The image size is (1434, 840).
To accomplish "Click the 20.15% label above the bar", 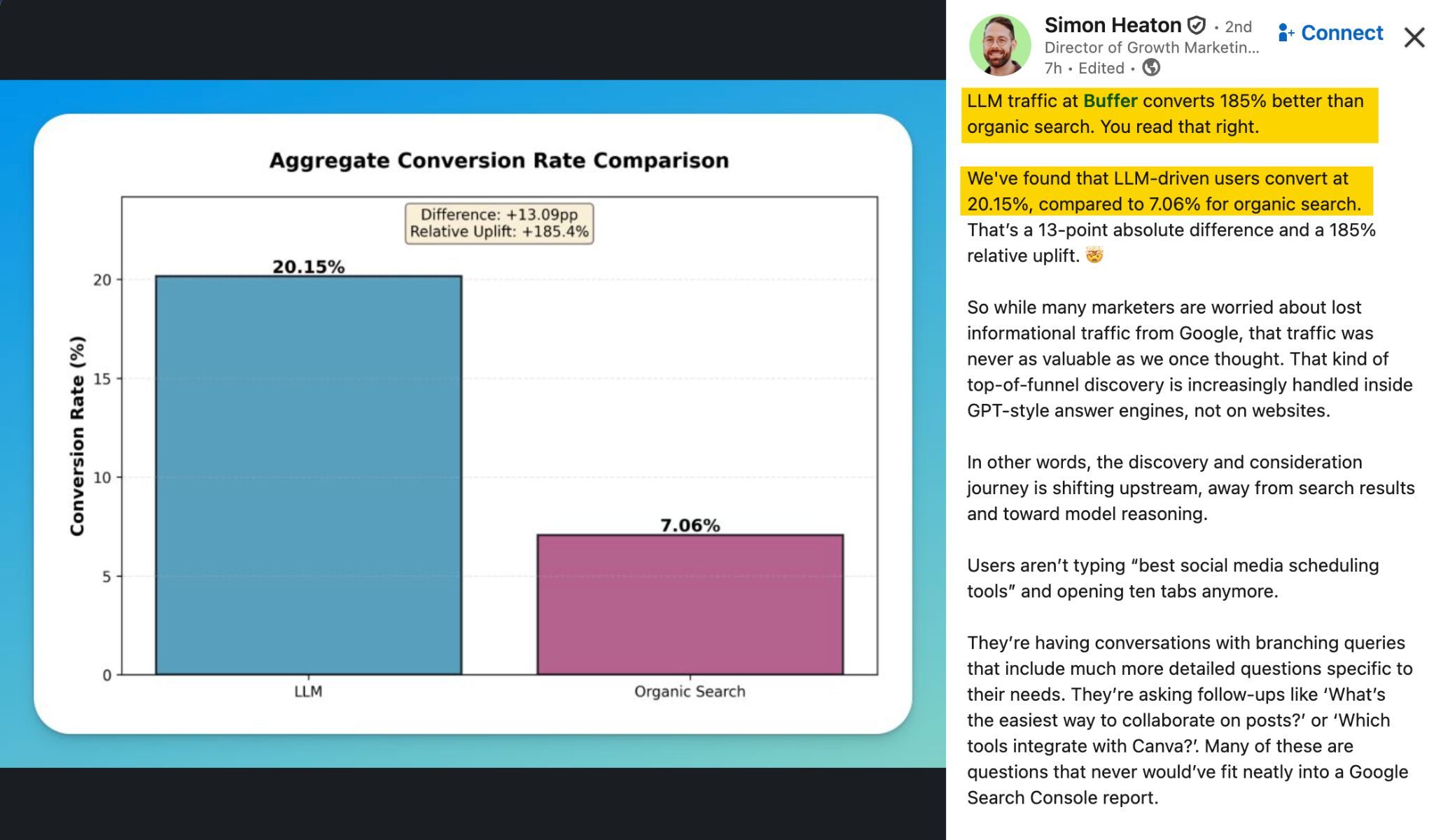I will [x=309, y=266].
